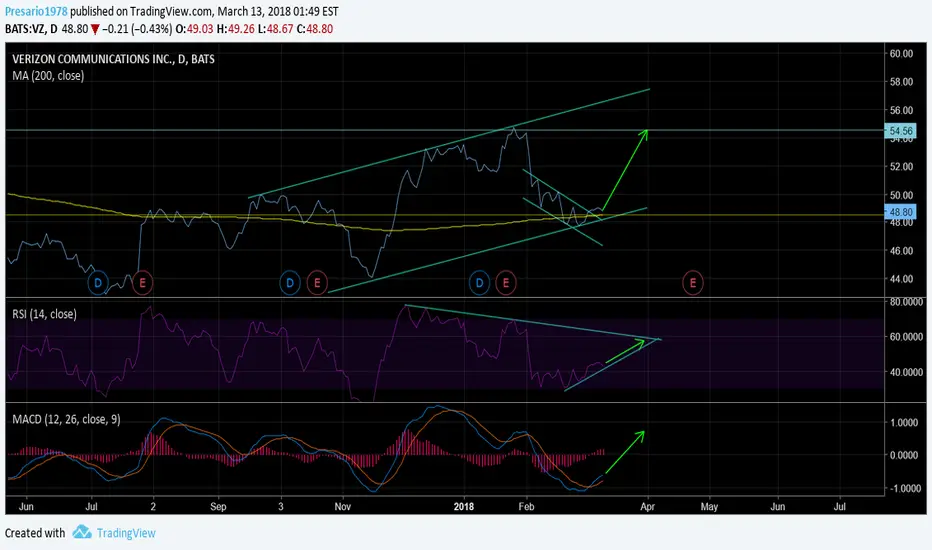Click the Nov label on the time axis

coord(342,507)
